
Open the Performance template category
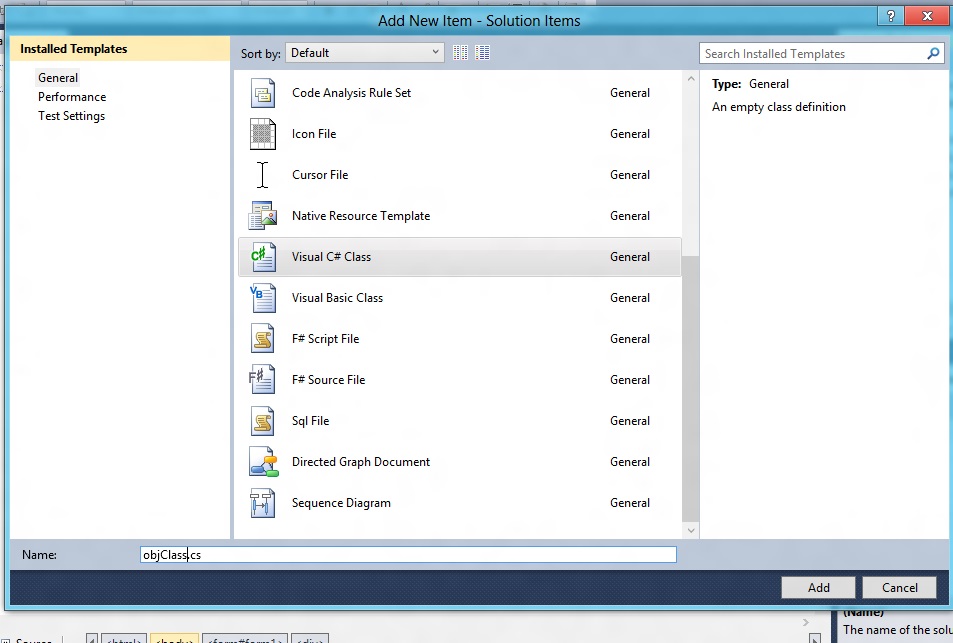72,97
